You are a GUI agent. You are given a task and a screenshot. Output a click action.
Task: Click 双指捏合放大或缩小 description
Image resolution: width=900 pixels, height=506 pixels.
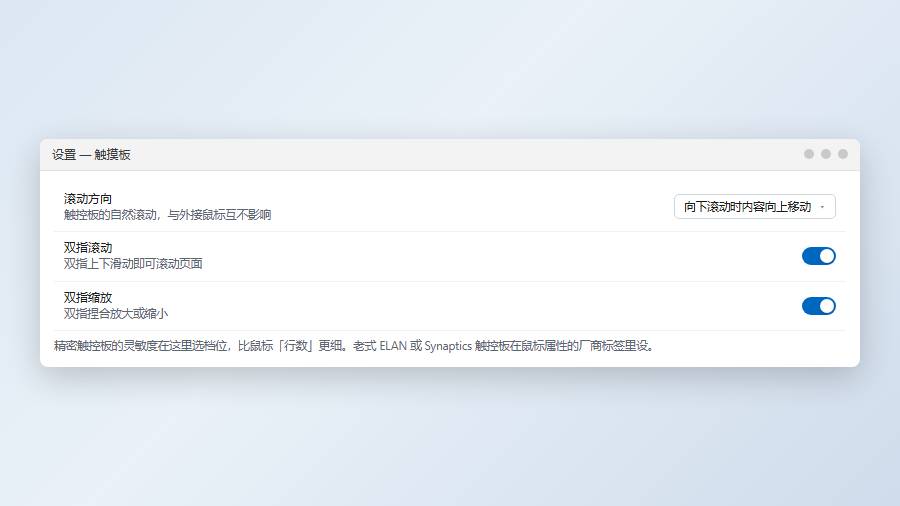point(116,313)
